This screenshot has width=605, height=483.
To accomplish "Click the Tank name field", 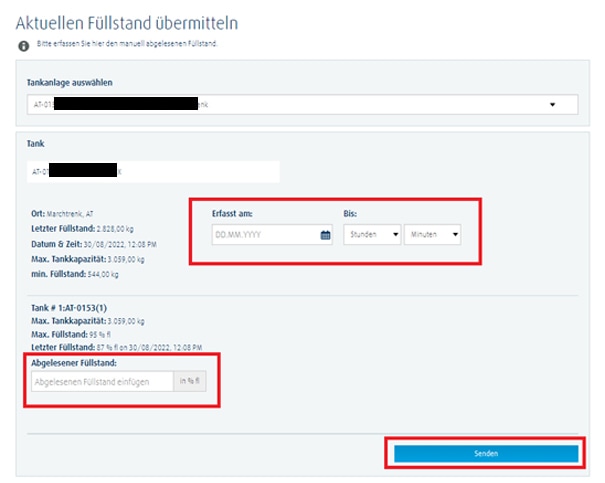I will tap(153, 172).
